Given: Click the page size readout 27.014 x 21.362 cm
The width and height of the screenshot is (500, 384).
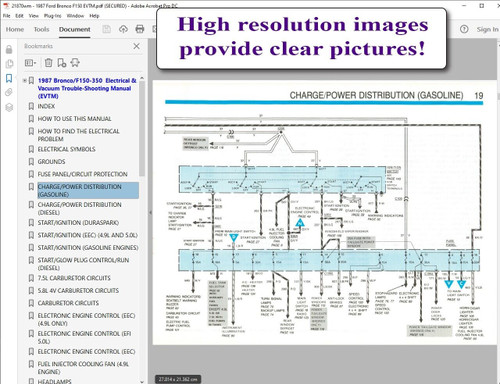Looking at the screenshot, I should tap(178, 379).
